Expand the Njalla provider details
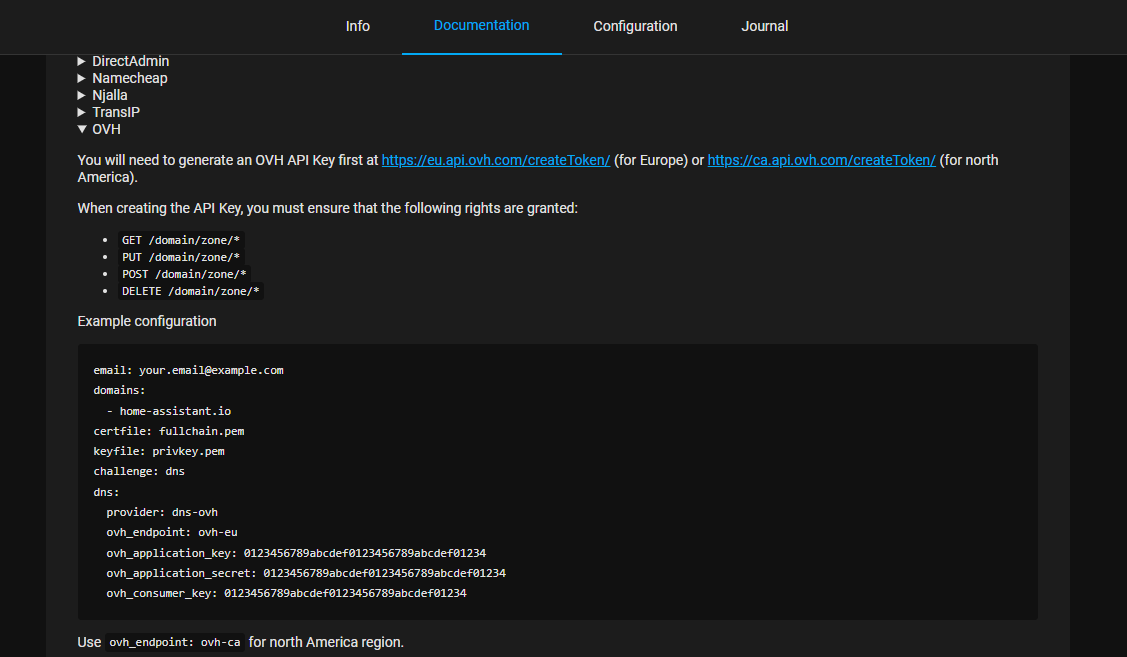 pos(102,95)
